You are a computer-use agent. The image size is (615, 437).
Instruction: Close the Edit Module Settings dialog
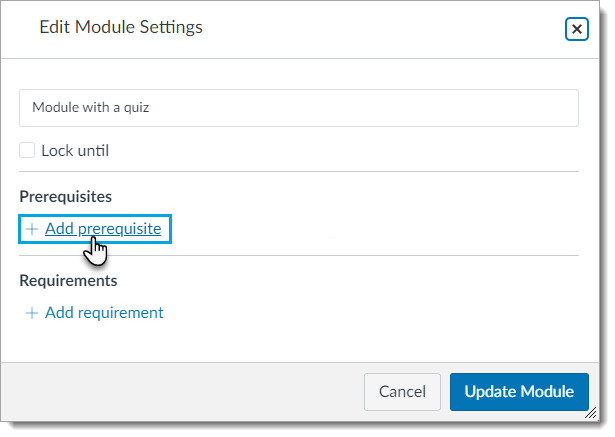(577, 29)
